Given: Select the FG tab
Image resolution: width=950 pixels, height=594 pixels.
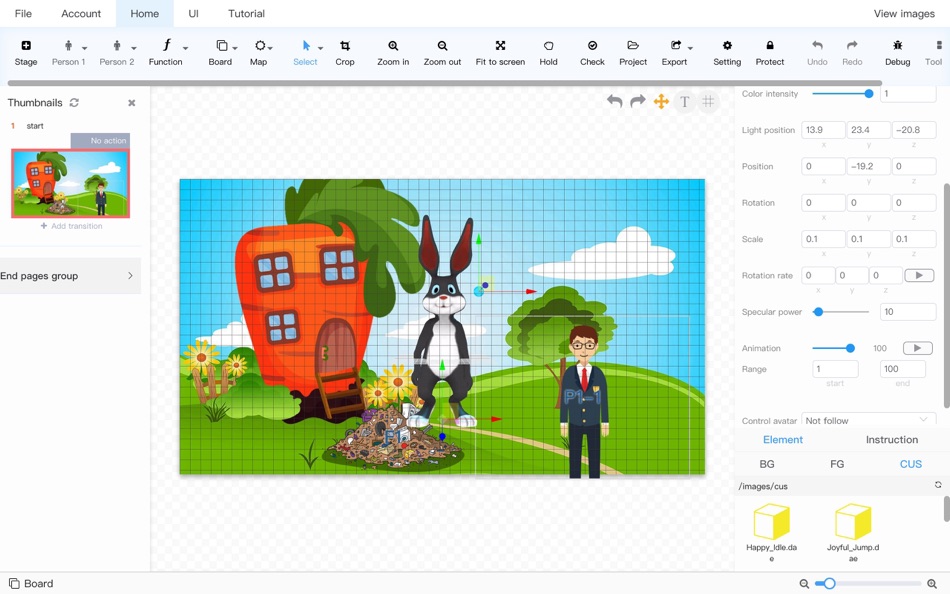Looking at the screenshot, I should coord(837,464).
